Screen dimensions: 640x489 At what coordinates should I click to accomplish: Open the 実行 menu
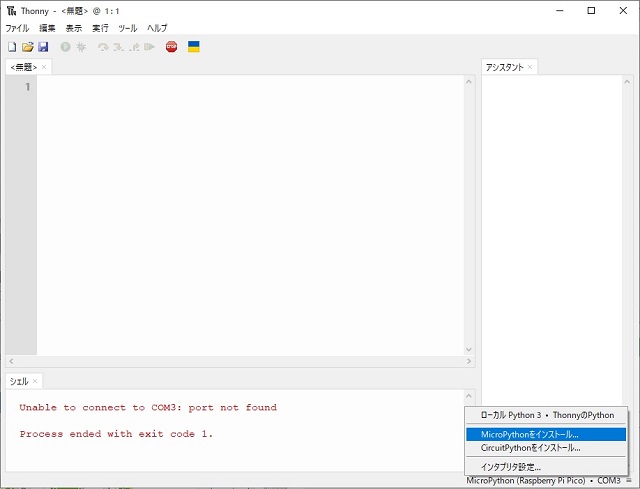point(100,28)
